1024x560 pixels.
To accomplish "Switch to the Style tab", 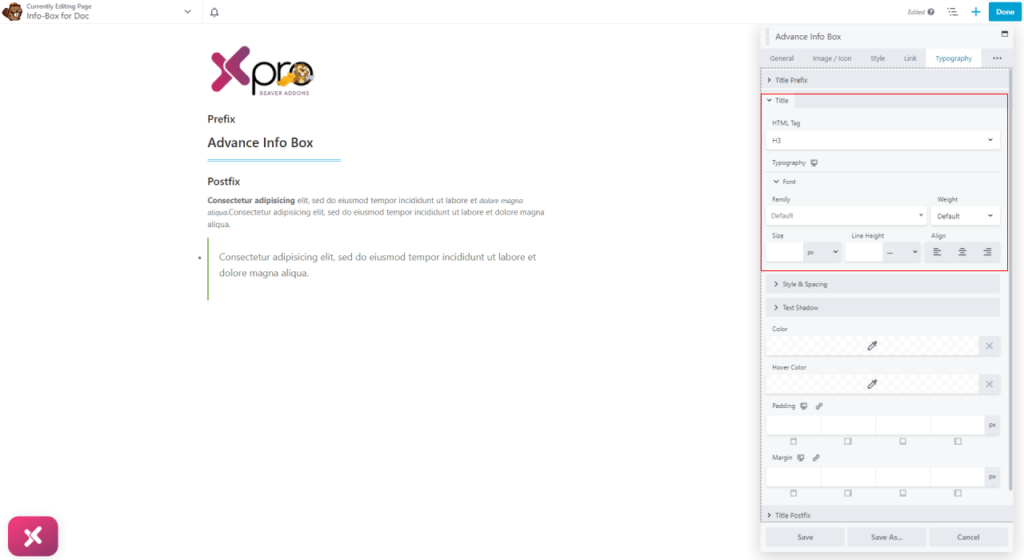I will click(x=877, y=58).
